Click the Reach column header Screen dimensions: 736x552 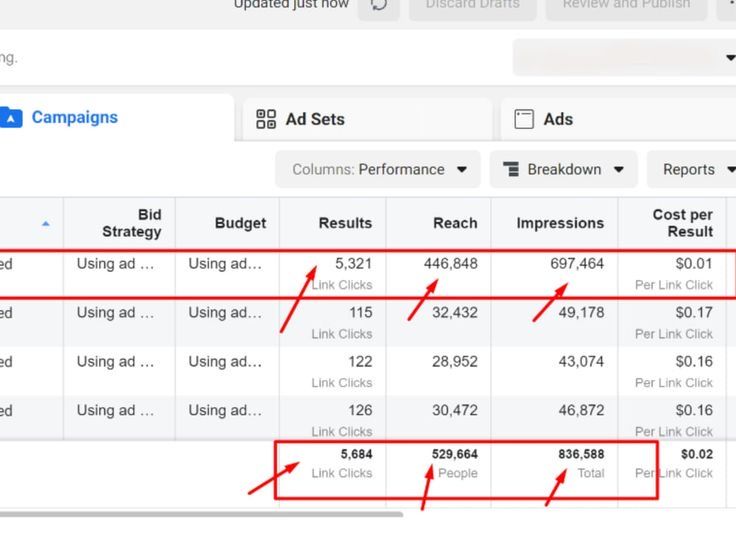[x=455, y=223]
